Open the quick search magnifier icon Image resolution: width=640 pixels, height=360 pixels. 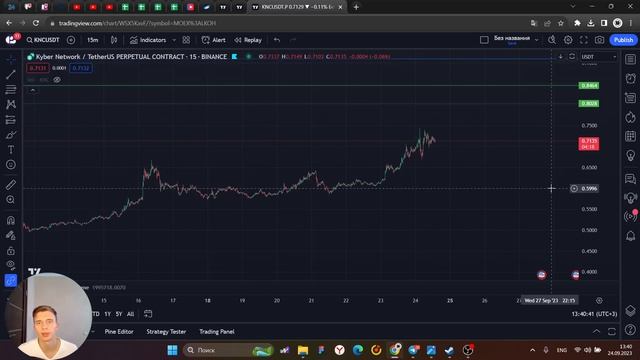coord(552,40)
